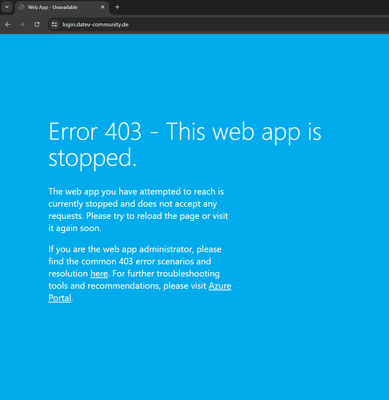Go back with the back arrow
Viewport: 389px width, 400px height.
pyautogui.click(x=8, y=25)
